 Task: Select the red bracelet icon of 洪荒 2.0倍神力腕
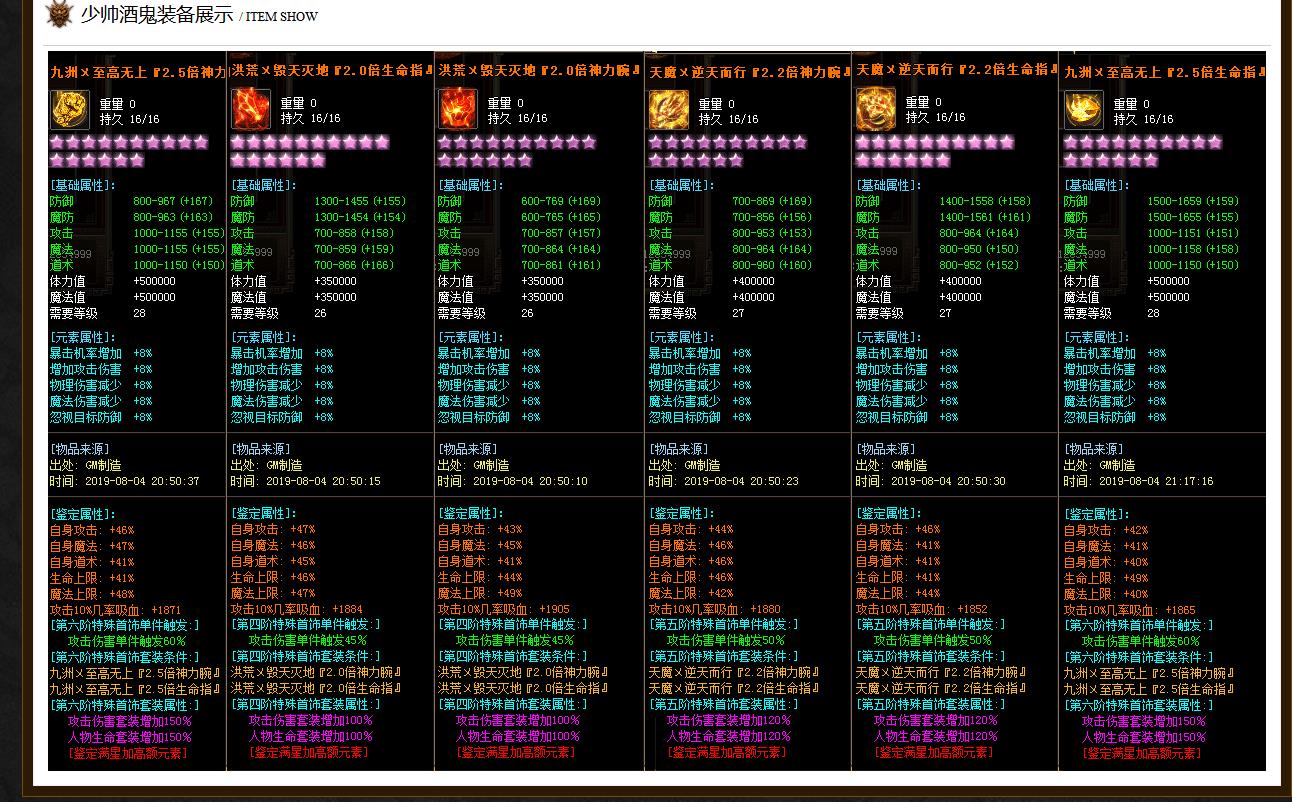tap(458, 109)
